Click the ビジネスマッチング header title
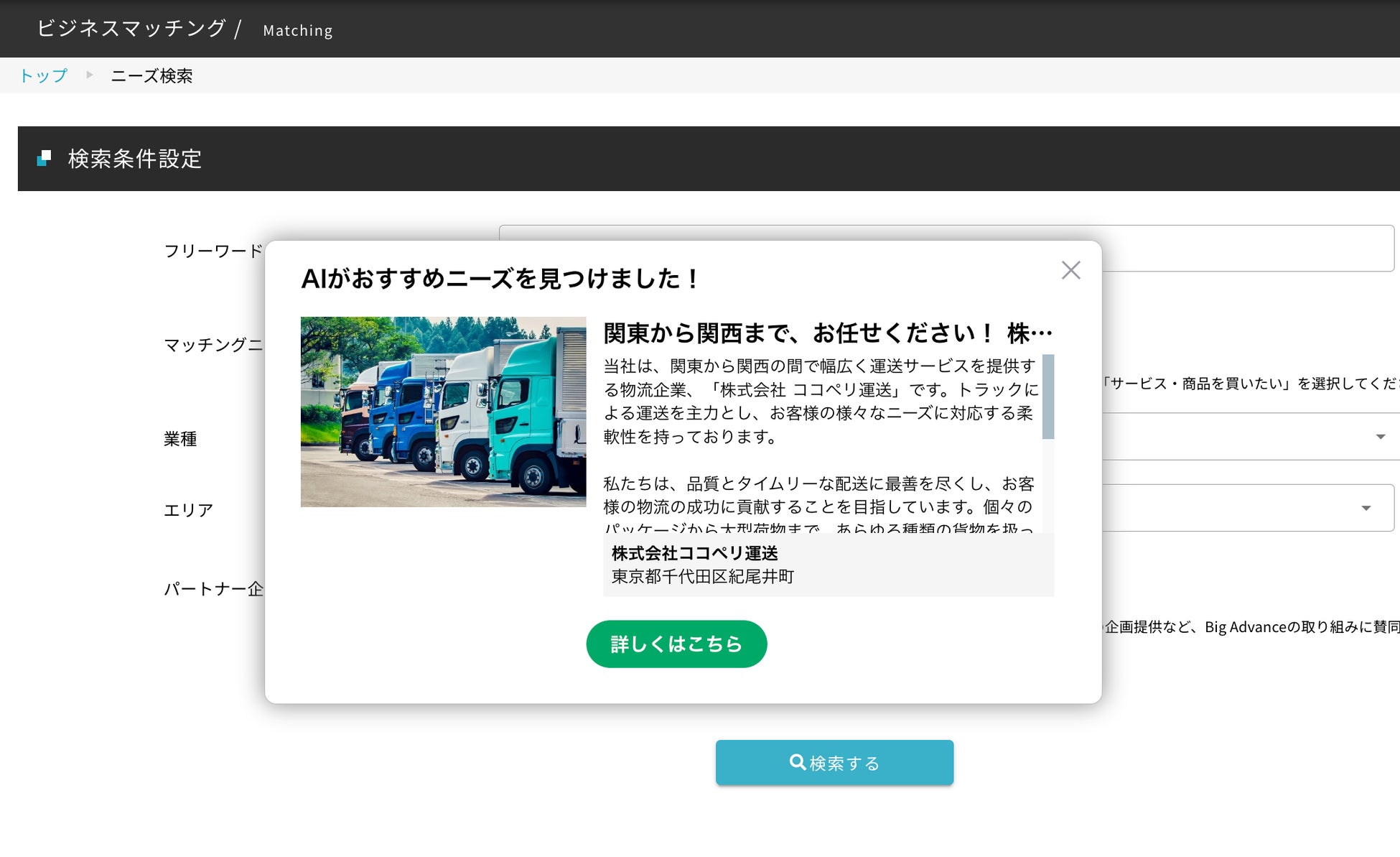 131,28
